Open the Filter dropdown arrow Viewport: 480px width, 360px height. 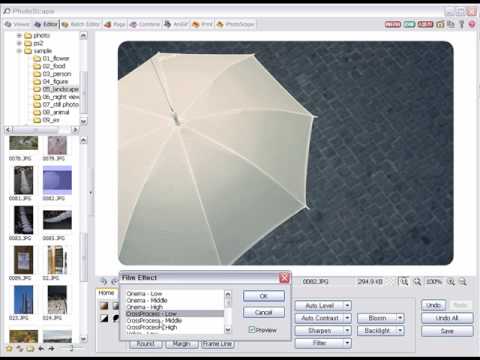pos(347,343)
